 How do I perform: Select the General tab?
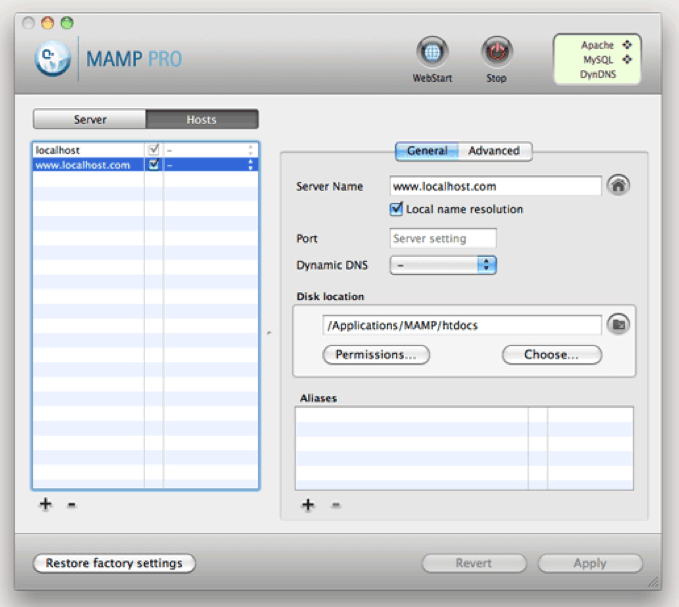point(427,151)
